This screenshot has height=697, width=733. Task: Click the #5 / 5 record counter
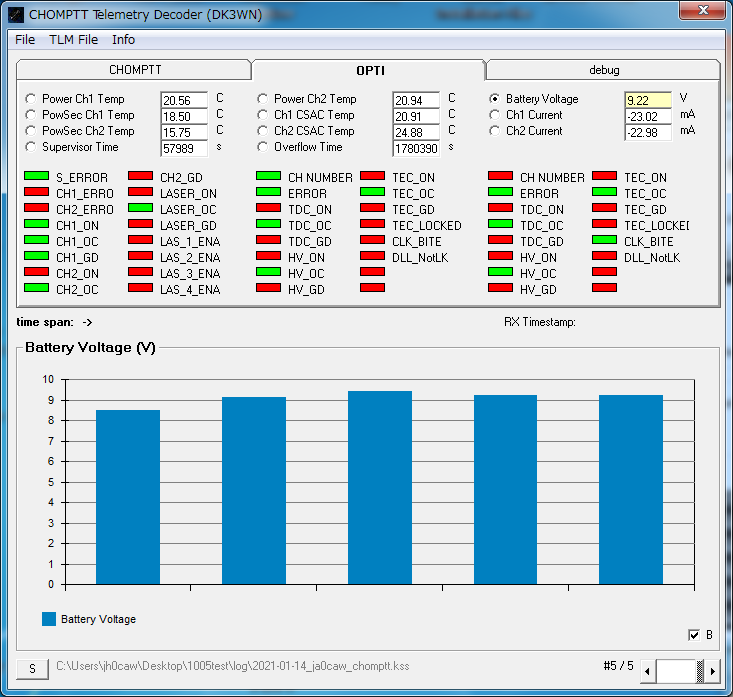coord(618,666)
